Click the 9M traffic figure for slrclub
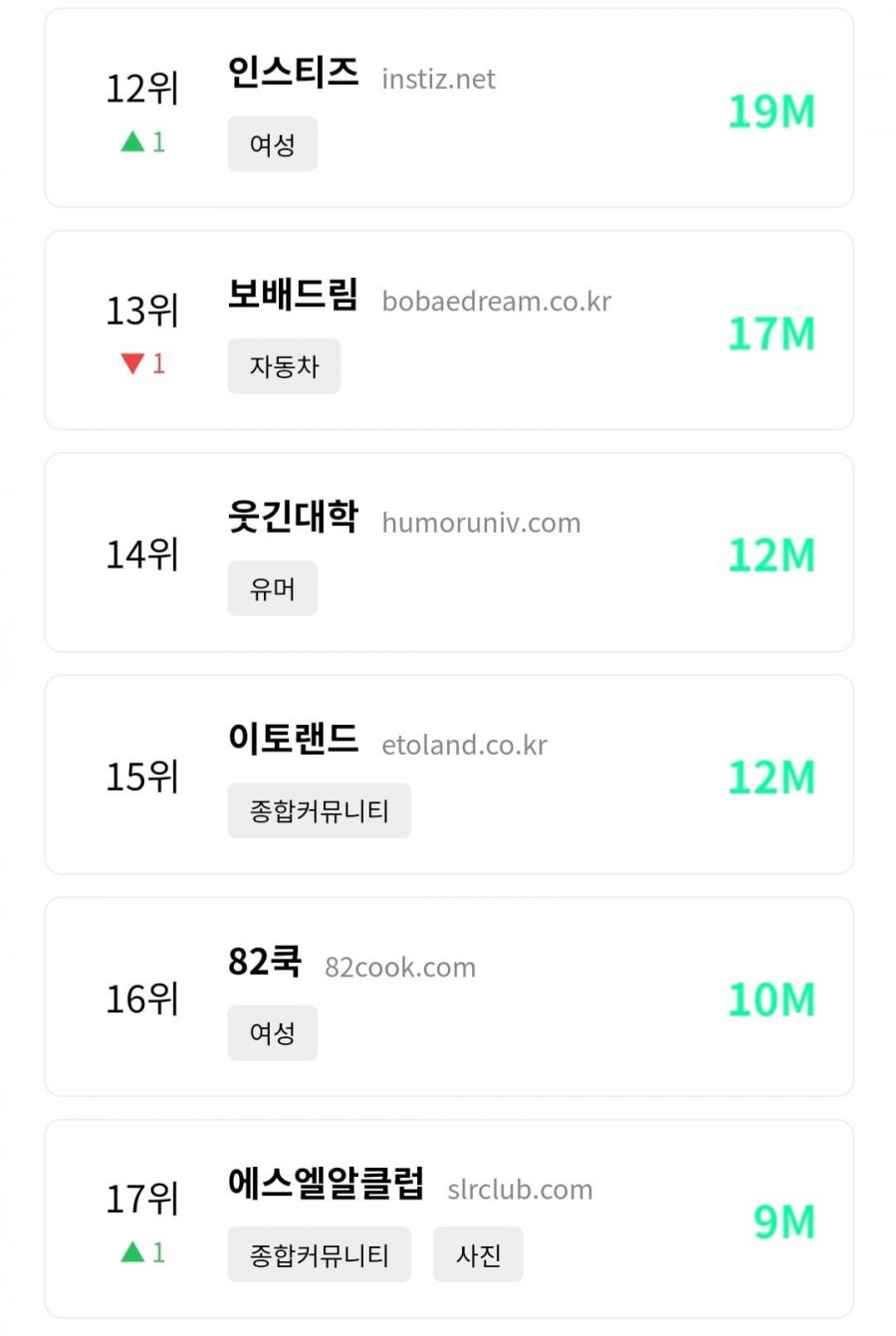 784,1222
